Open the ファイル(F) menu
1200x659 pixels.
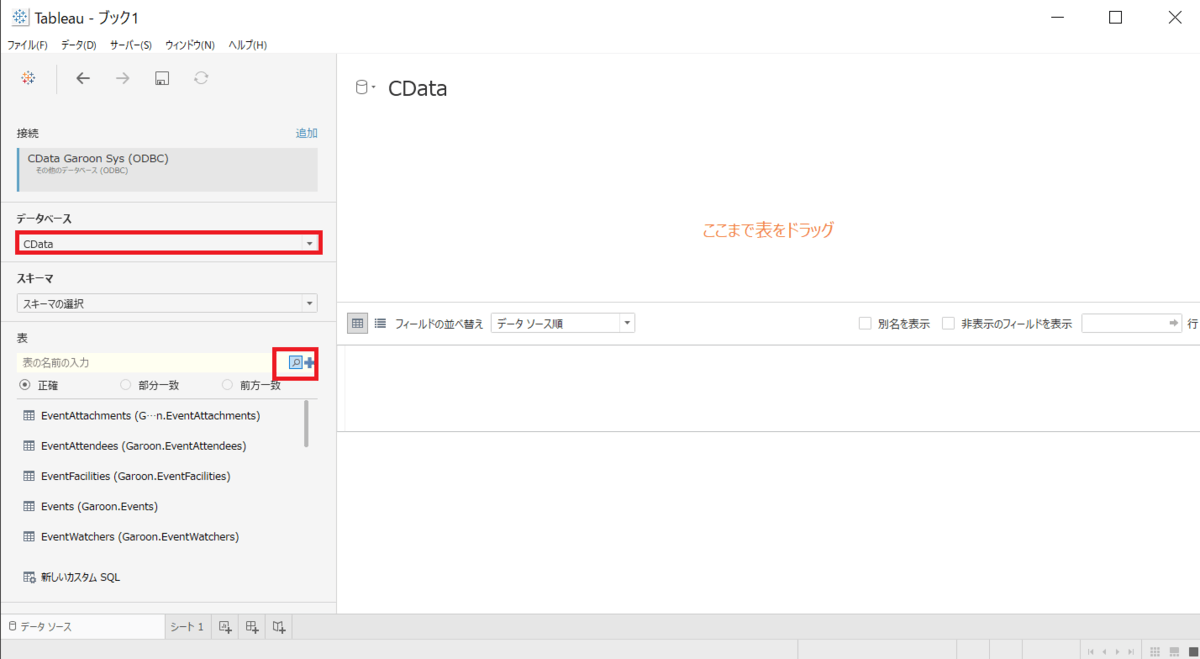28,45
